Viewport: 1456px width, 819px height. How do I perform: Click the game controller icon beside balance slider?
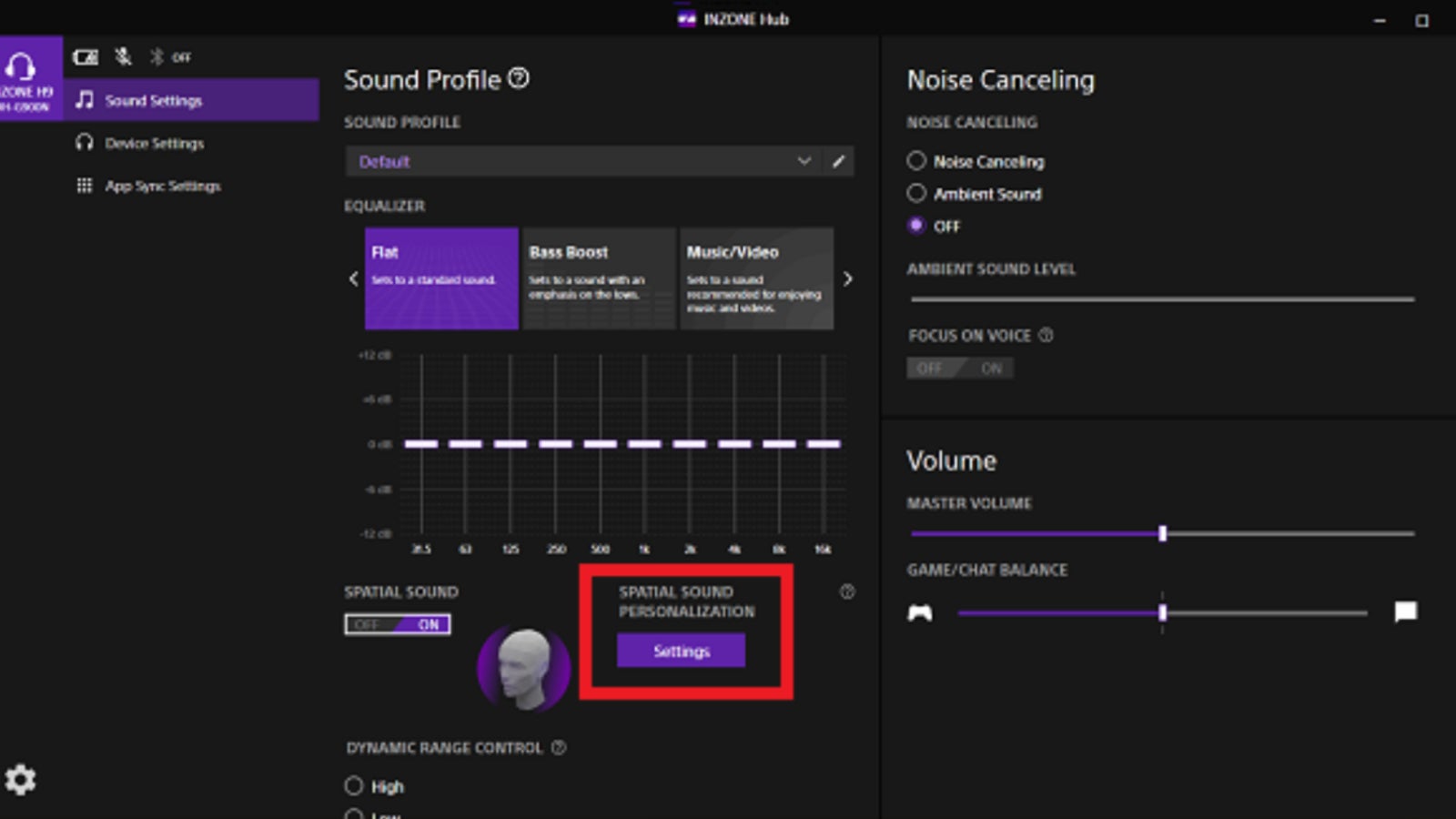[x=919, y=613]
